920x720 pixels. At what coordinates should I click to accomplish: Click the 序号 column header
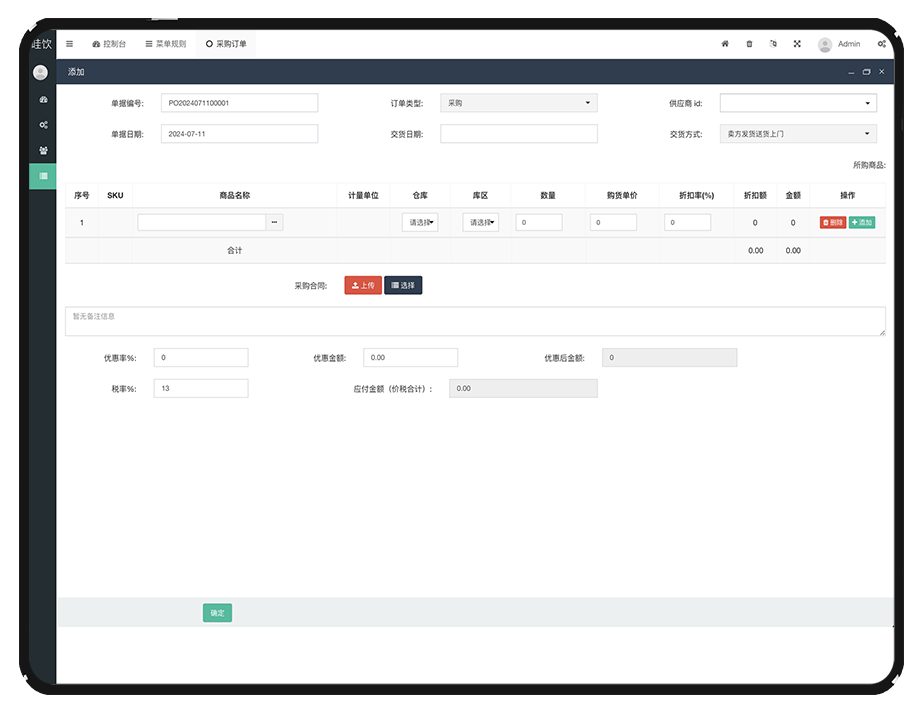(x=82, y=195)
